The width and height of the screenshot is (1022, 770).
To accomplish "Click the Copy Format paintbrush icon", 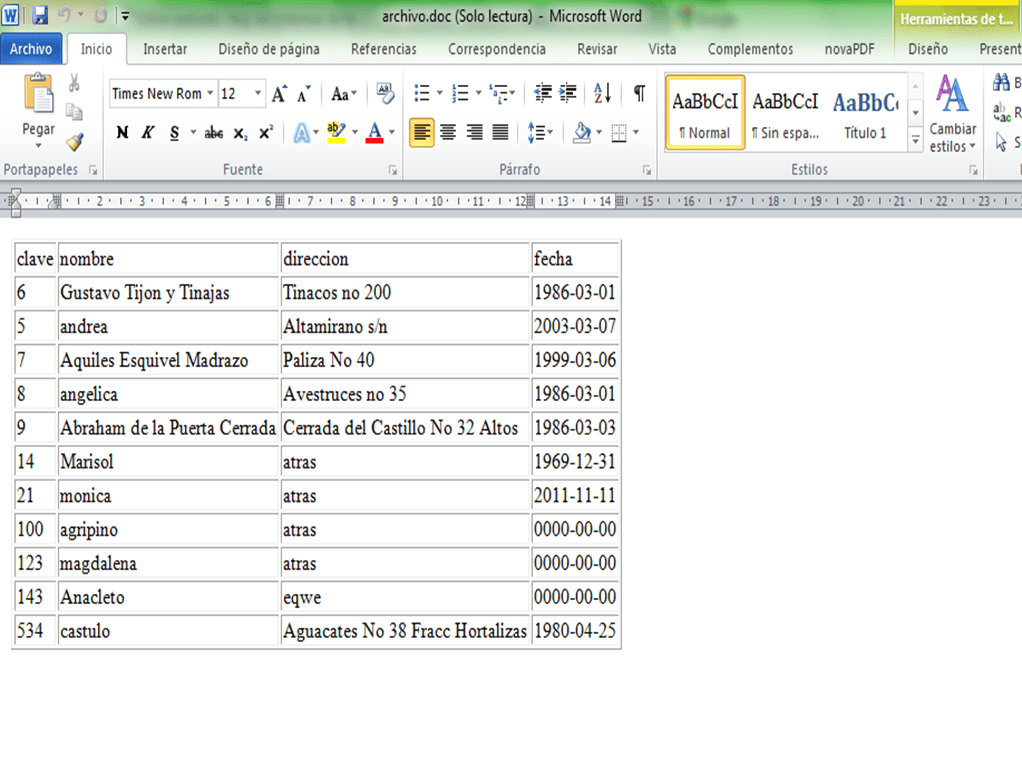I will [75, 142].
